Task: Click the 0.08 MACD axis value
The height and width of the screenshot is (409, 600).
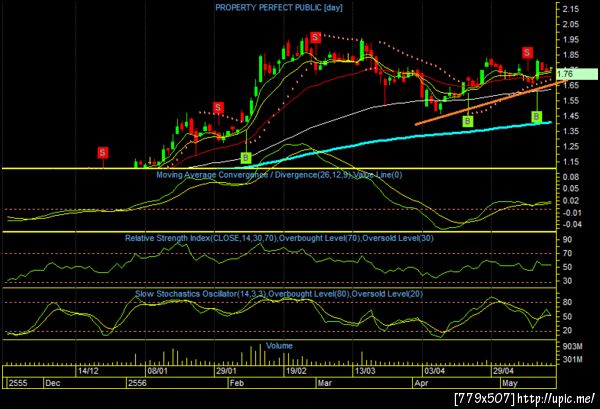Action: pyautogui.click(x=571, y=177)
